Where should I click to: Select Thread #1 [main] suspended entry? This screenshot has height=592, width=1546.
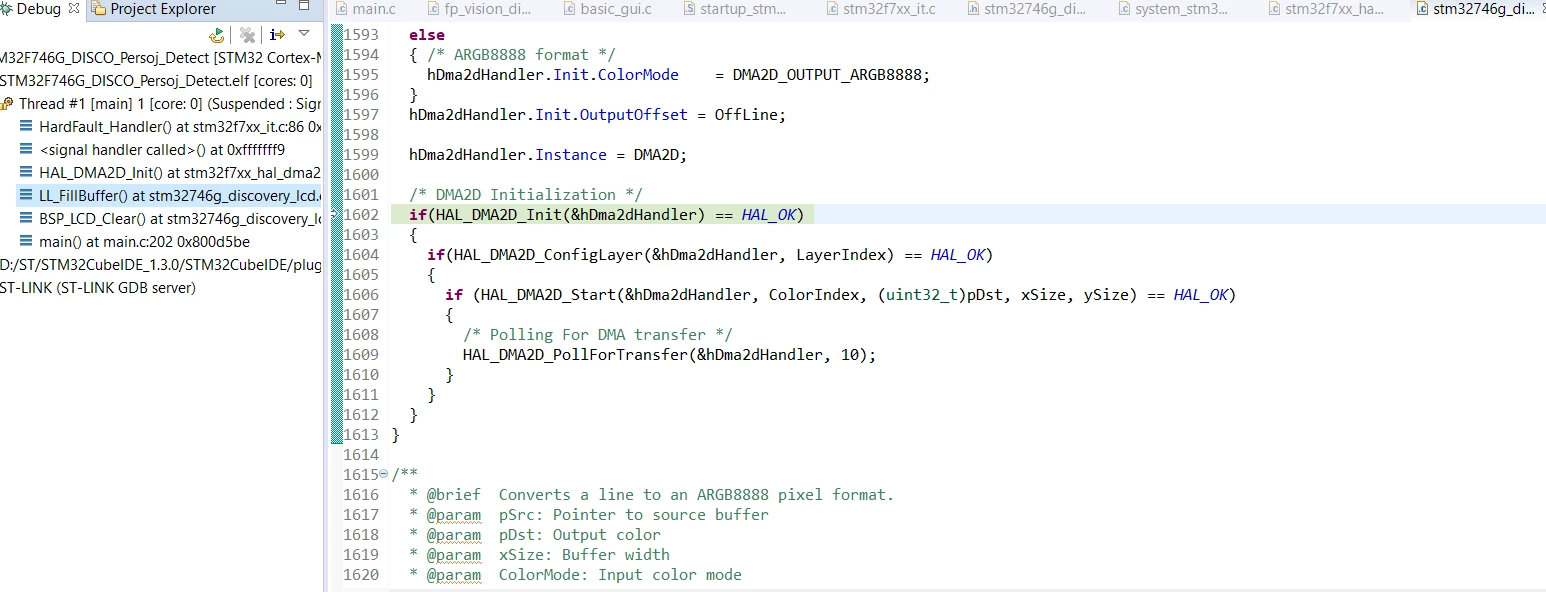click(x=161, y=104)
